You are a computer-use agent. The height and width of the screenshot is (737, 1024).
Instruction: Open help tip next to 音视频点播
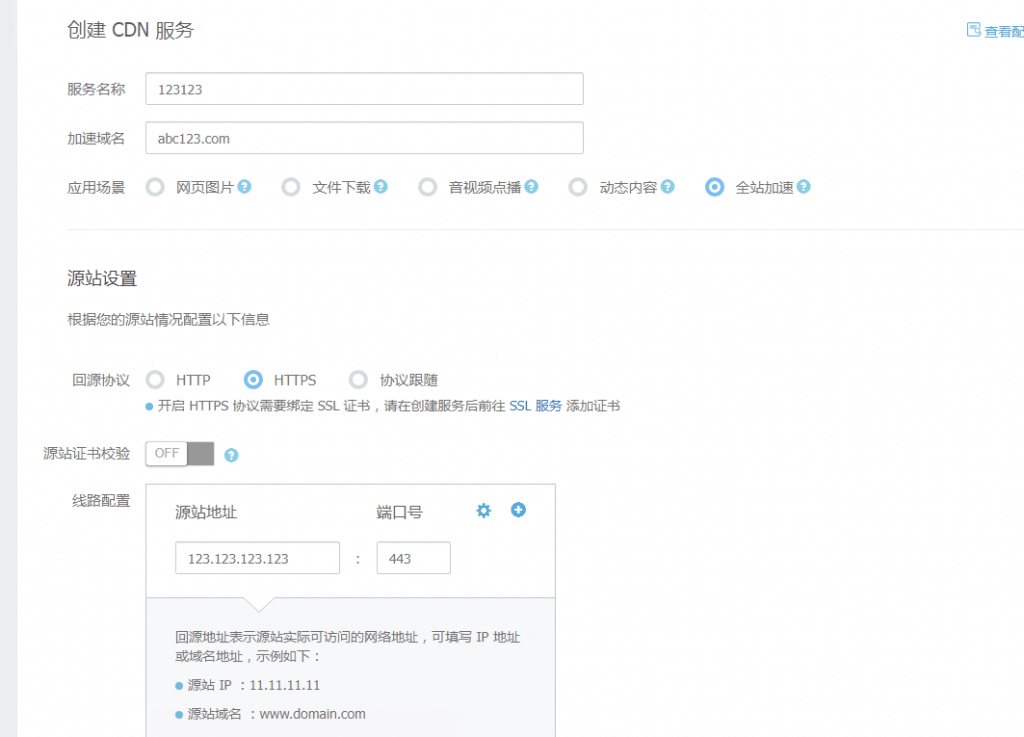point(532,186)
